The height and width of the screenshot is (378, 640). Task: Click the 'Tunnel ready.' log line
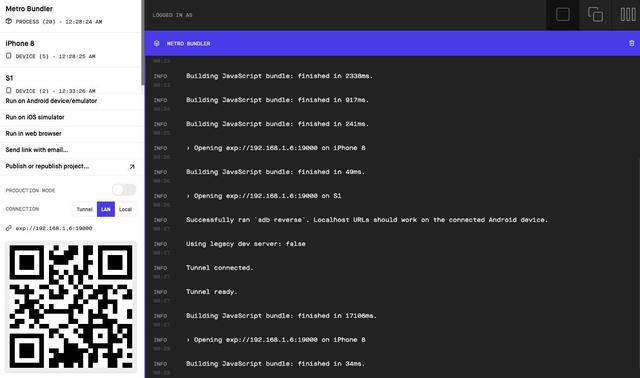point(211,292)
